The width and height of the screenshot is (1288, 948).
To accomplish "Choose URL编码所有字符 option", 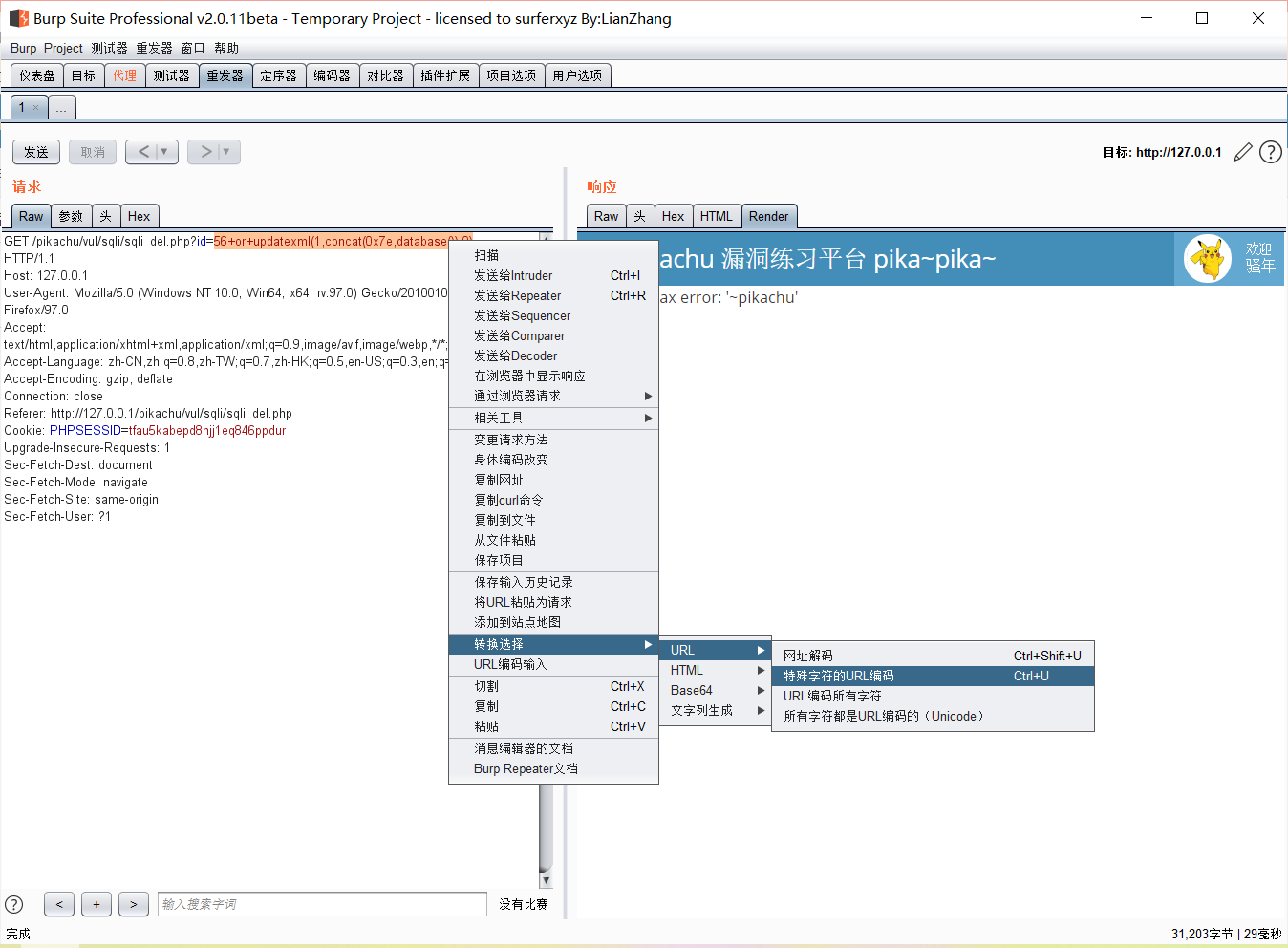I will pyautogui.click(x=933, y=696).
